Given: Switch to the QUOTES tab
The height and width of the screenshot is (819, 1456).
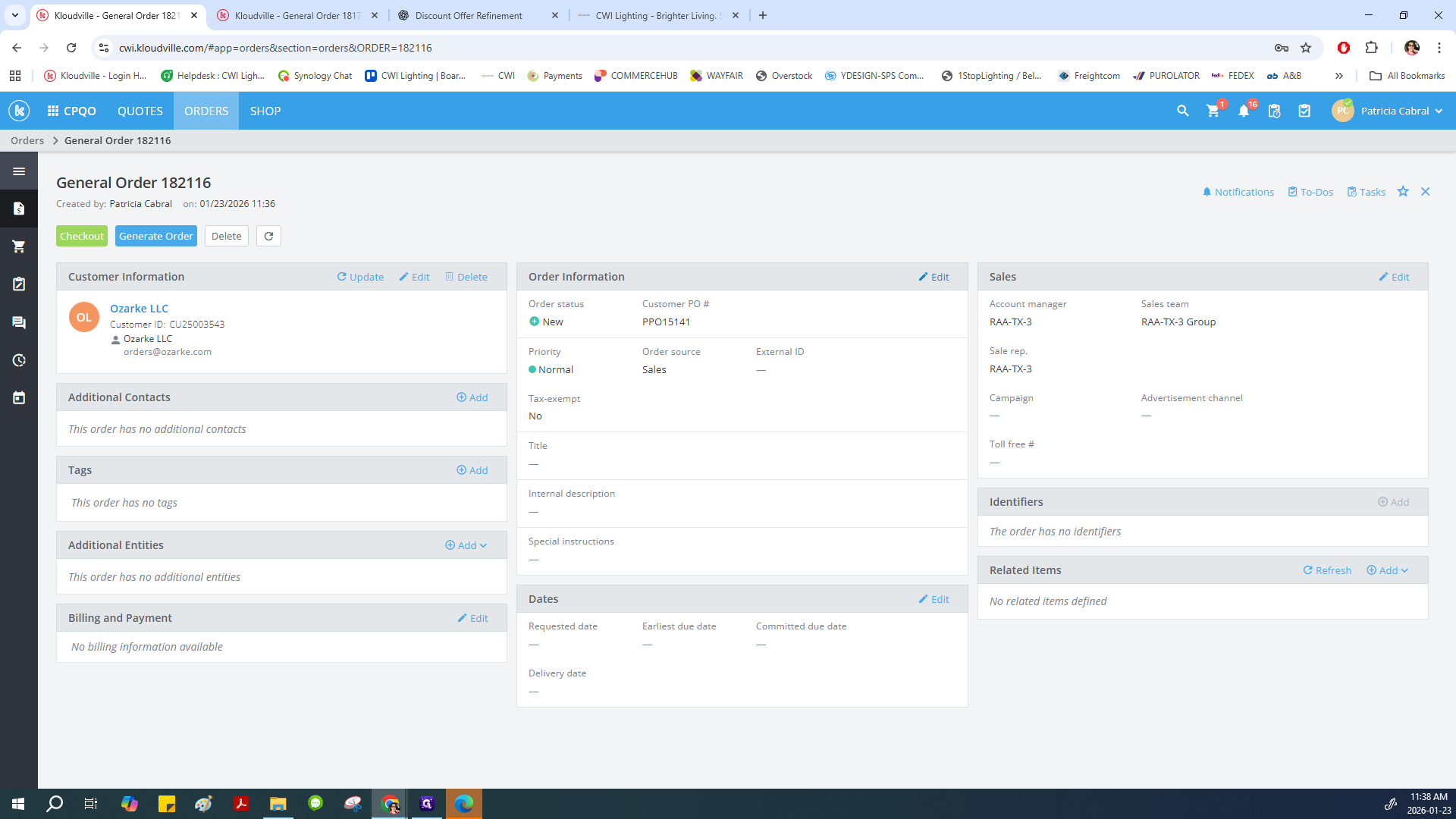Looking at the screenshot, I should point(140,111).
